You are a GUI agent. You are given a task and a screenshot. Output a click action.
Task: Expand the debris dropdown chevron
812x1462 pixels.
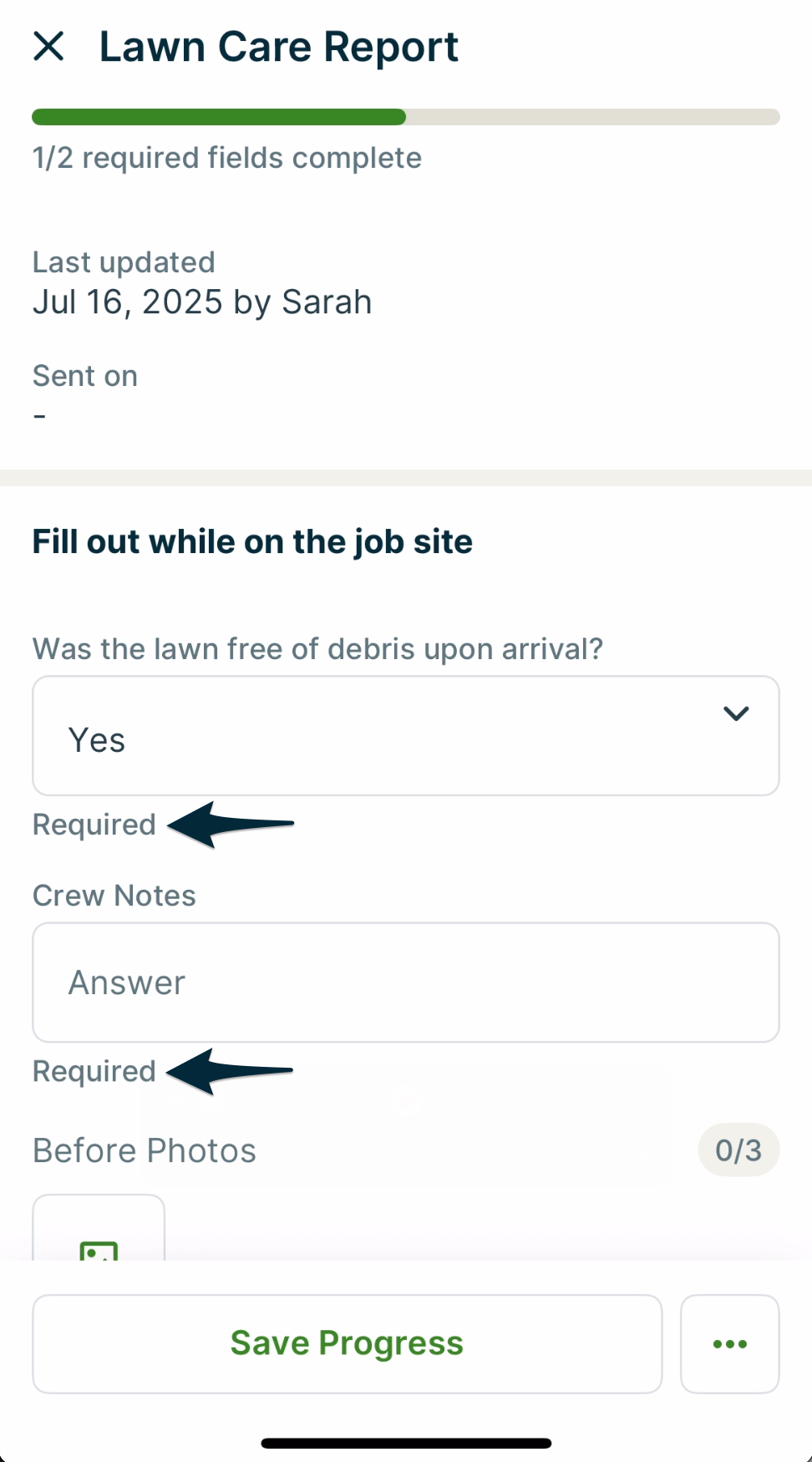coord(735,713)
